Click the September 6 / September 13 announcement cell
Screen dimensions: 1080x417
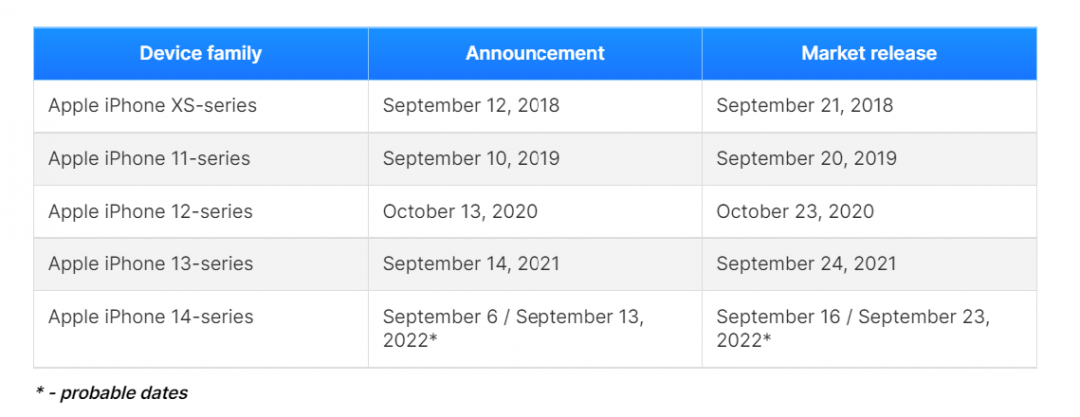pyautogui.click(x=514, y=328)
